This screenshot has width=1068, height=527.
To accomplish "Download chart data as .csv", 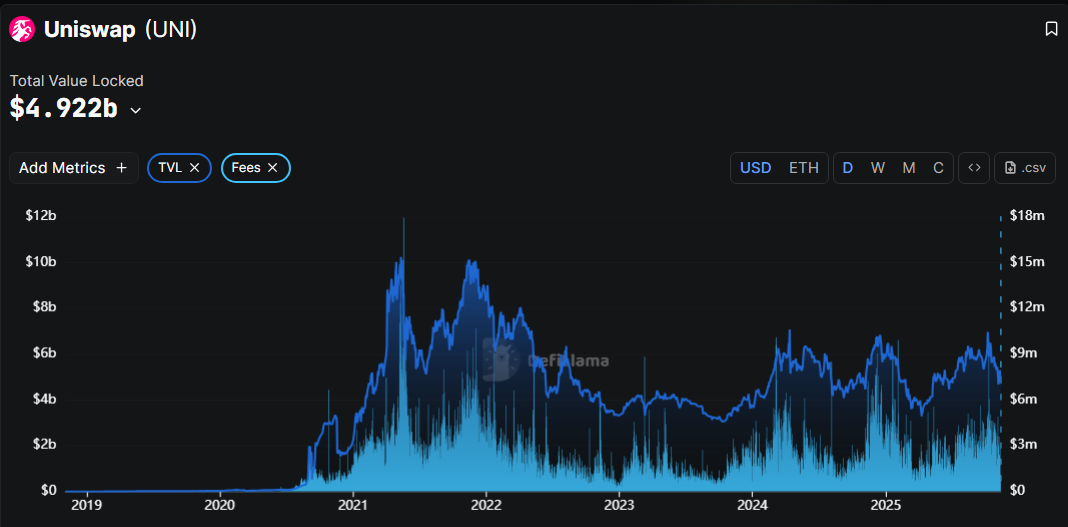I will (x=1025, y=168).
